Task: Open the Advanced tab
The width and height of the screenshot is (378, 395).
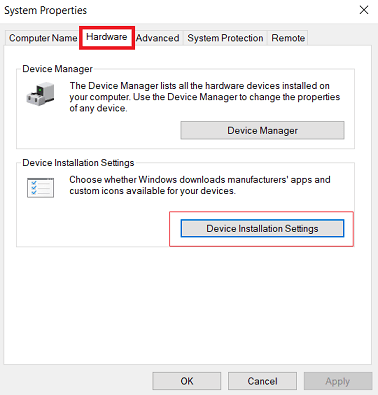Action: coord(157,38)
